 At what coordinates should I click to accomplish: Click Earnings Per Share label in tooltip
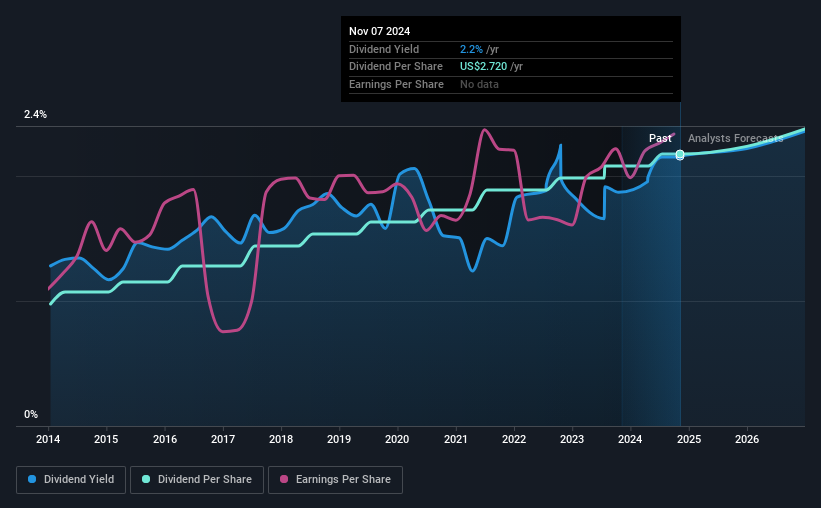(396, 84)
